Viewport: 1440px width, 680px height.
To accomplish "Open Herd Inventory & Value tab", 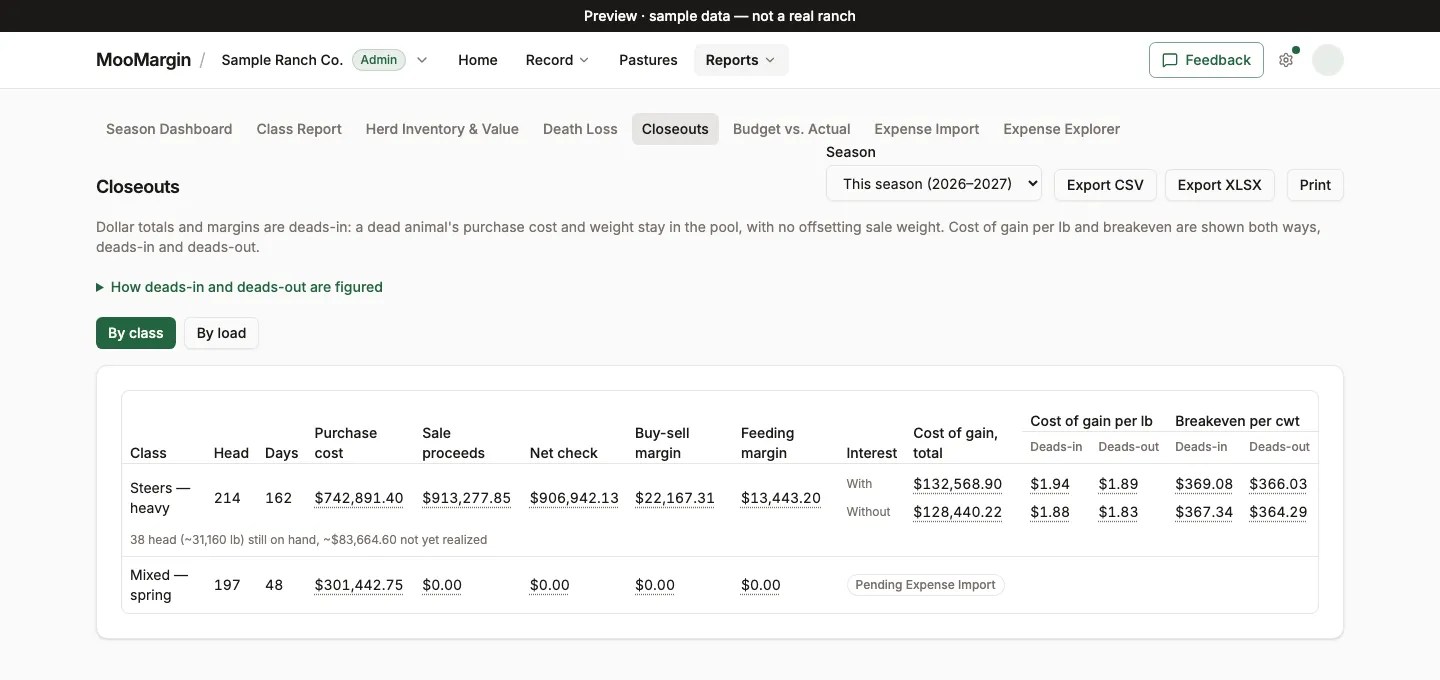I will tap(442, 129).
